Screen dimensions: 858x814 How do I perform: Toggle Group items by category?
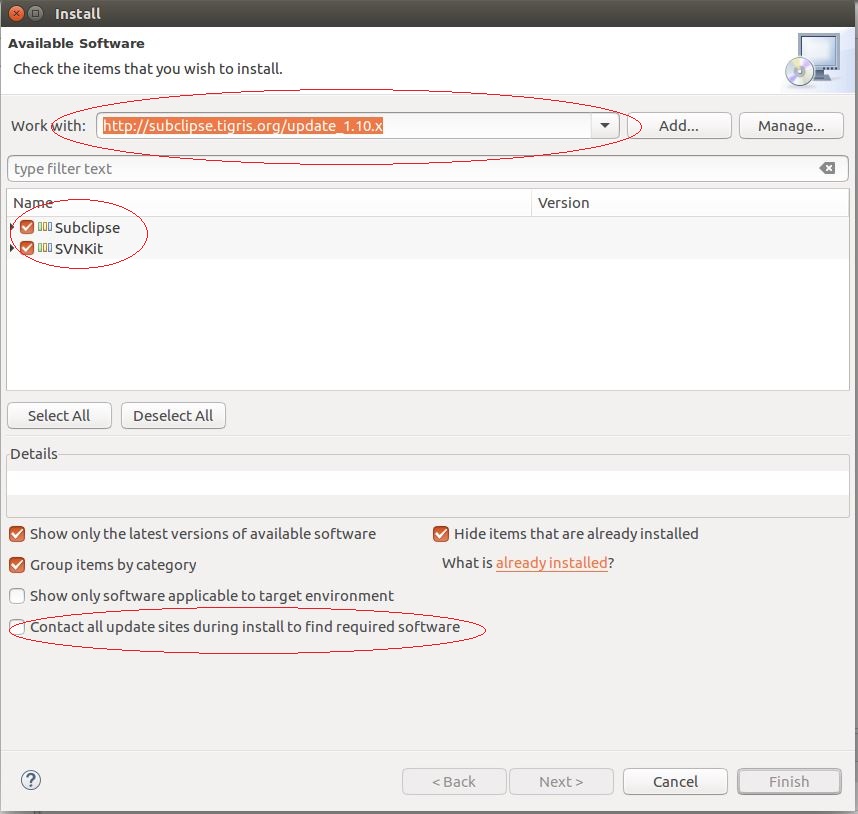pyautogui.click(x=17, y=565)
